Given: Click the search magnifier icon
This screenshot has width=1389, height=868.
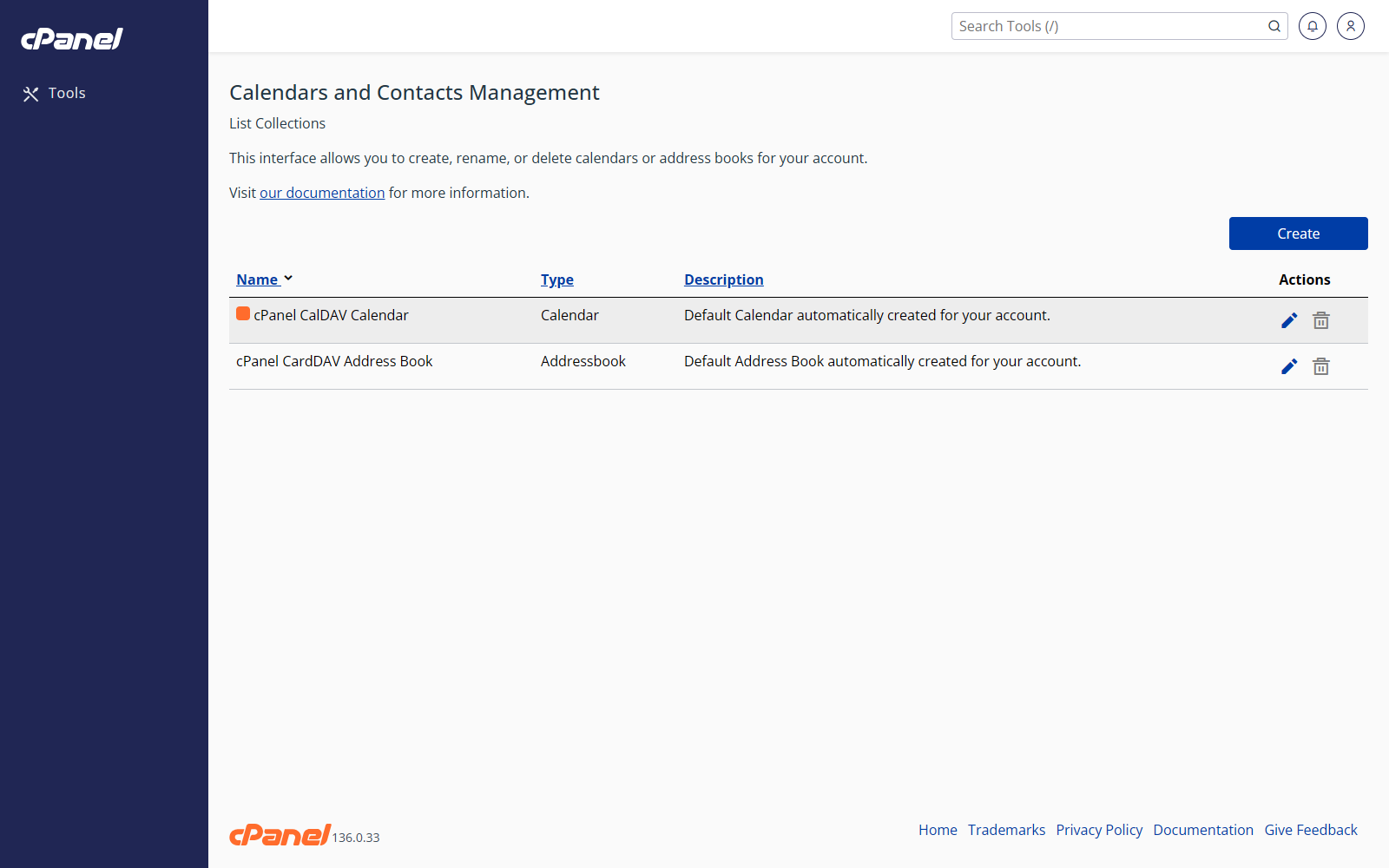Looking at the screenshot, I should [1274, 26].
